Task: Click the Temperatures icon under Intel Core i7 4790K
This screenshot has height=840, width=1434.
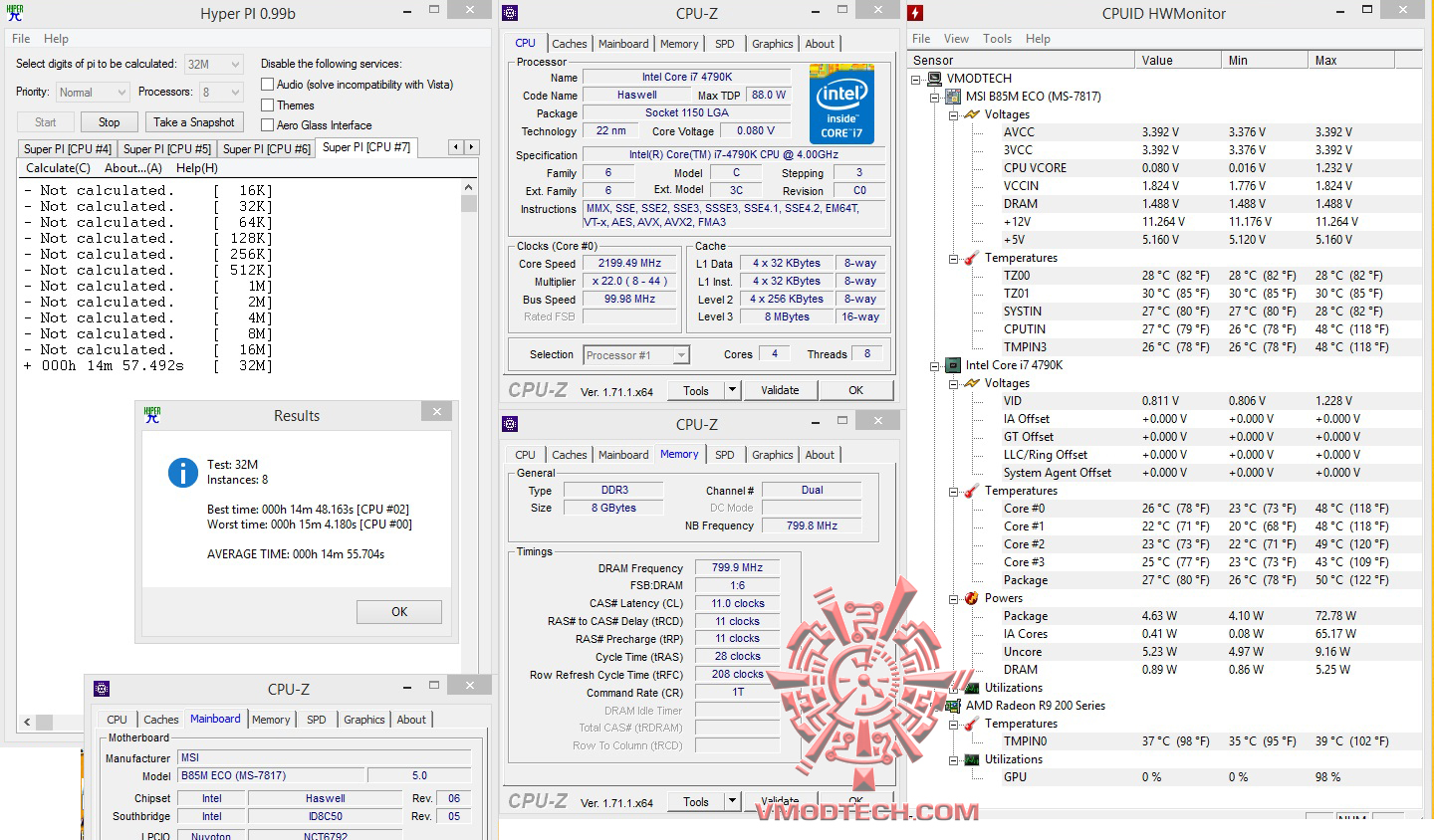Action: tap(972, 491)
